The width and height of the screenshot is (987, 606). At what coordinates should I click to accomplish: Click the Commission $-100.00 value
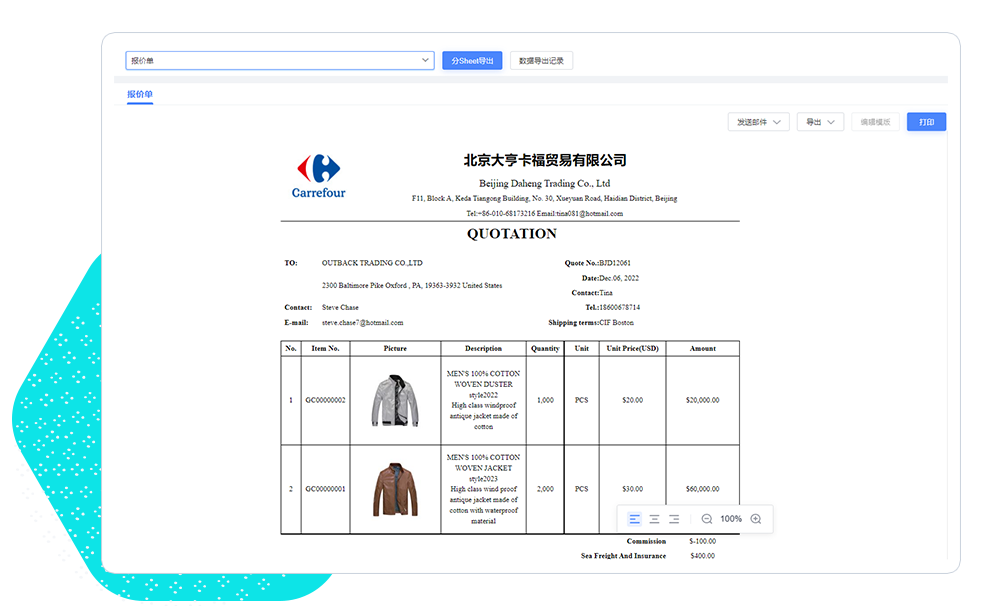click(702, 541)
